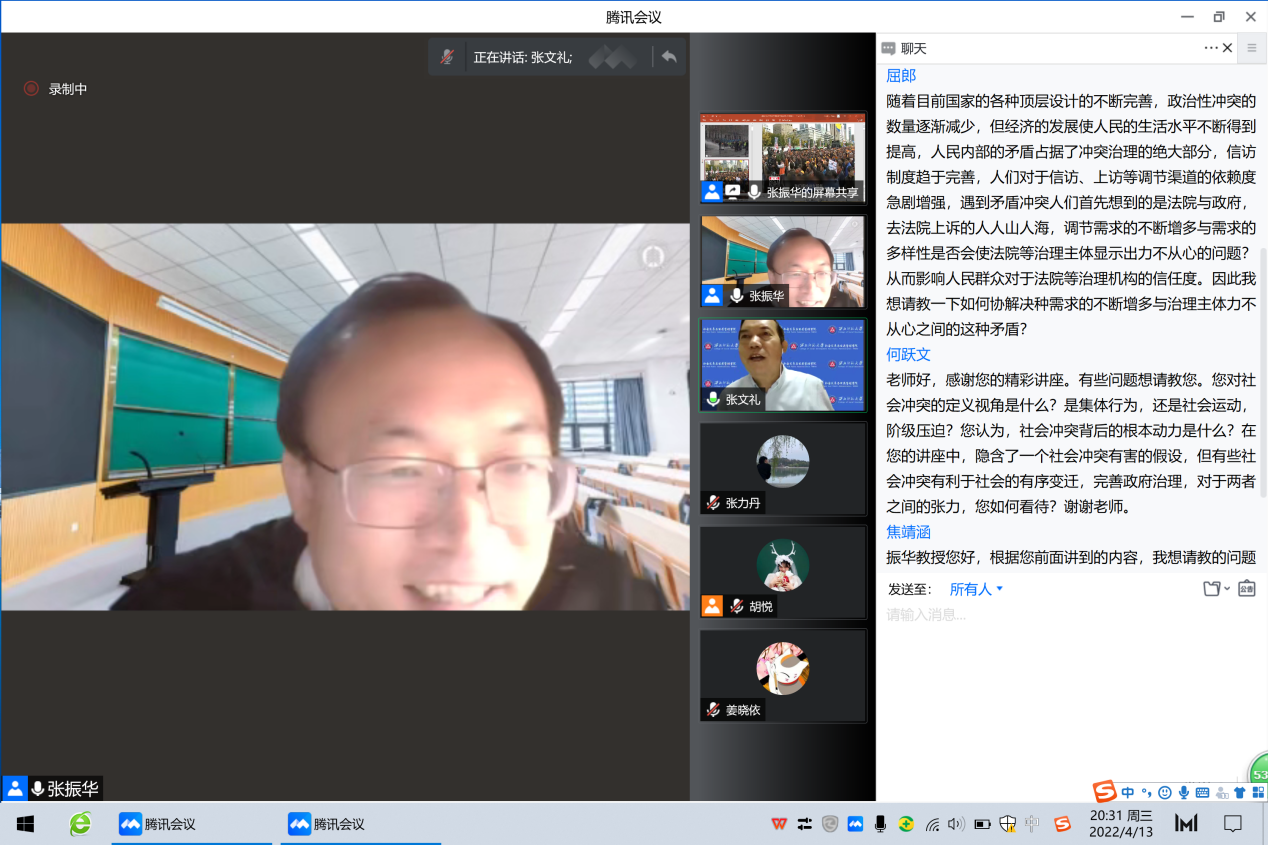The image size is (1268, 845).
Task: Open the hamburger menu beside chat header
Action: click(1251, 48)
